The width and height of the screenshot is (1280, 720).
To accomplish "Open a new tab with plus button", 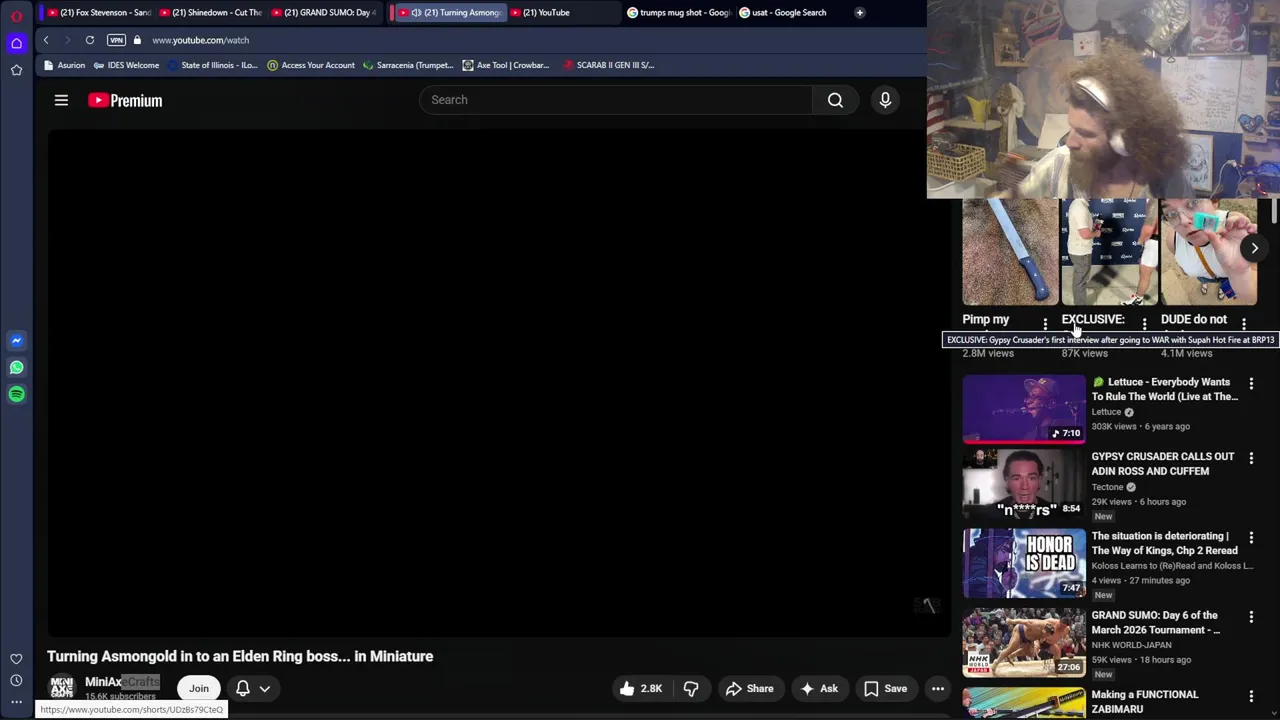I will click(x=860, y=12).
